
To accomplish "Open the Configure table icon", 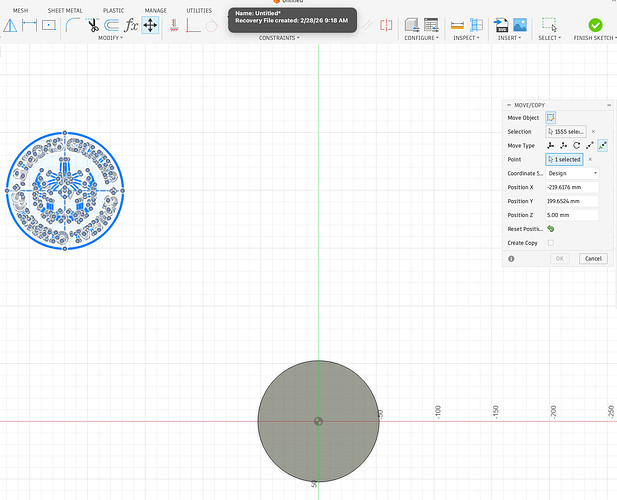I will [x=431, y=25].
